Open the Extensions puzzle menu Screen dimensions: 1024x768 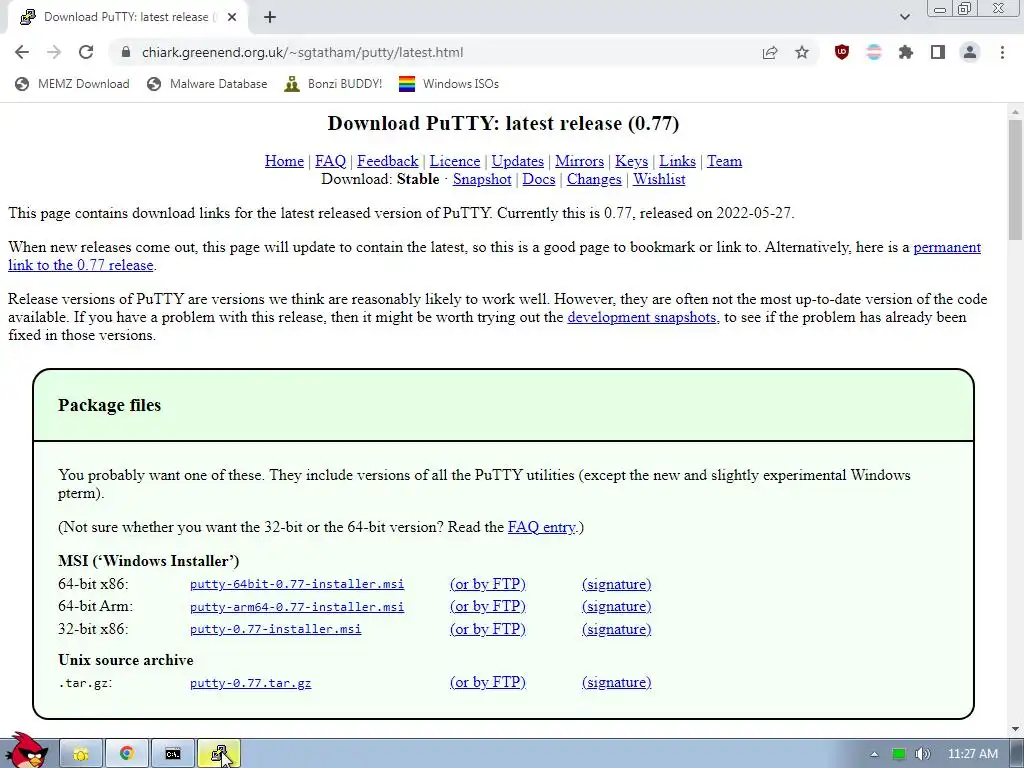pos(906,52)
